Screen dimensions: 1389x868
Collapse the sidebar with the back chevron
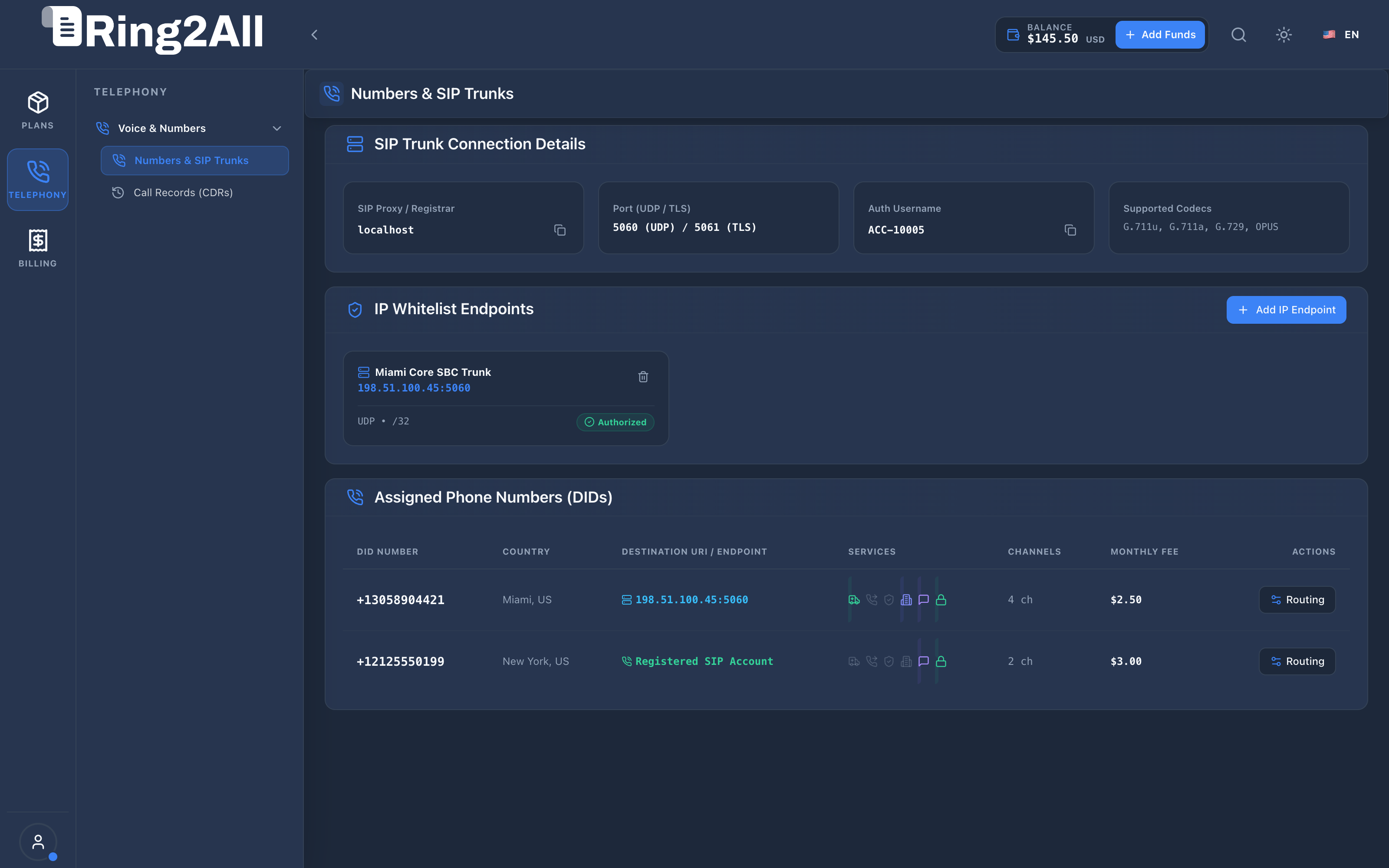click(314, 34)
